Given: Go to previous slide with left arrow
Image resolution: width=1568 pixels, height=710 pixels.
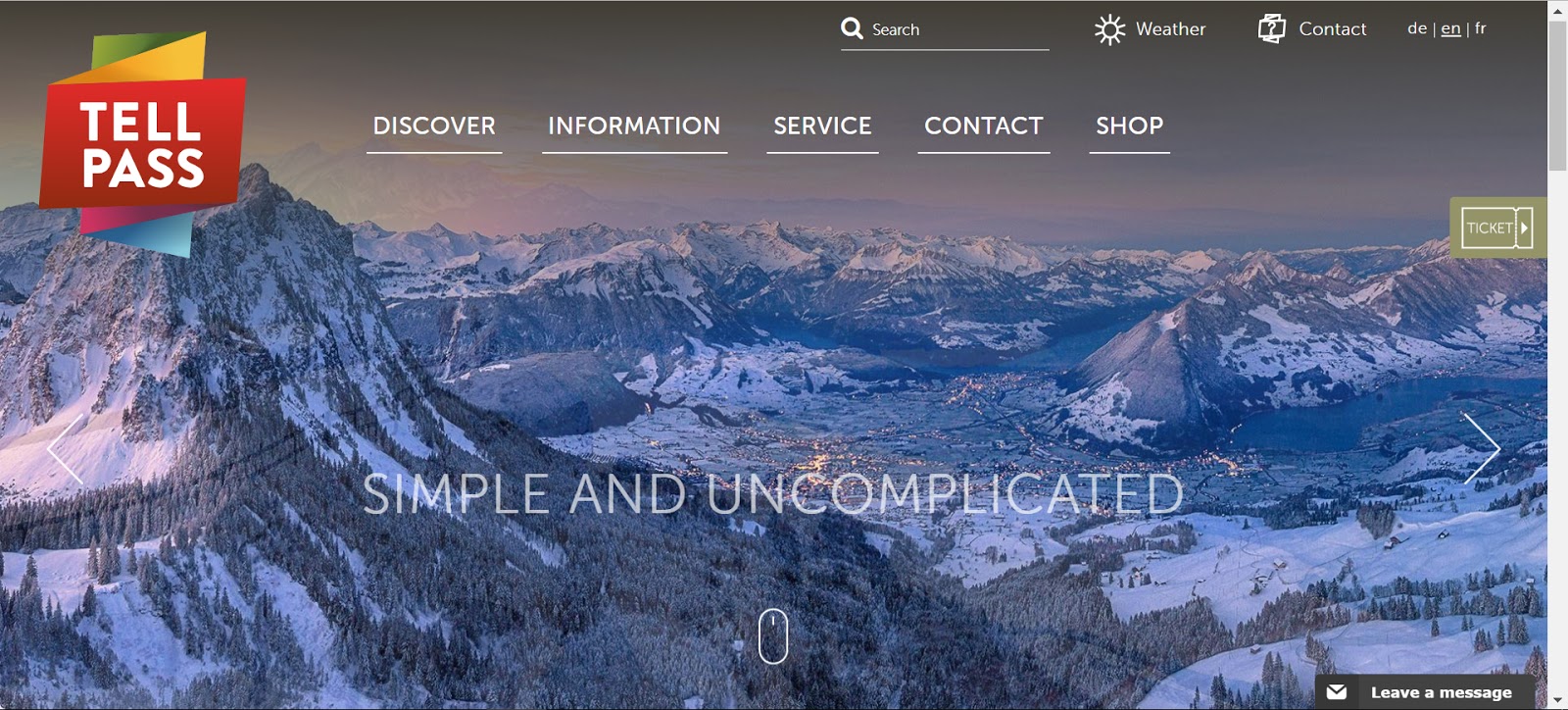Looking at the screenshot, I should point(66,449).
